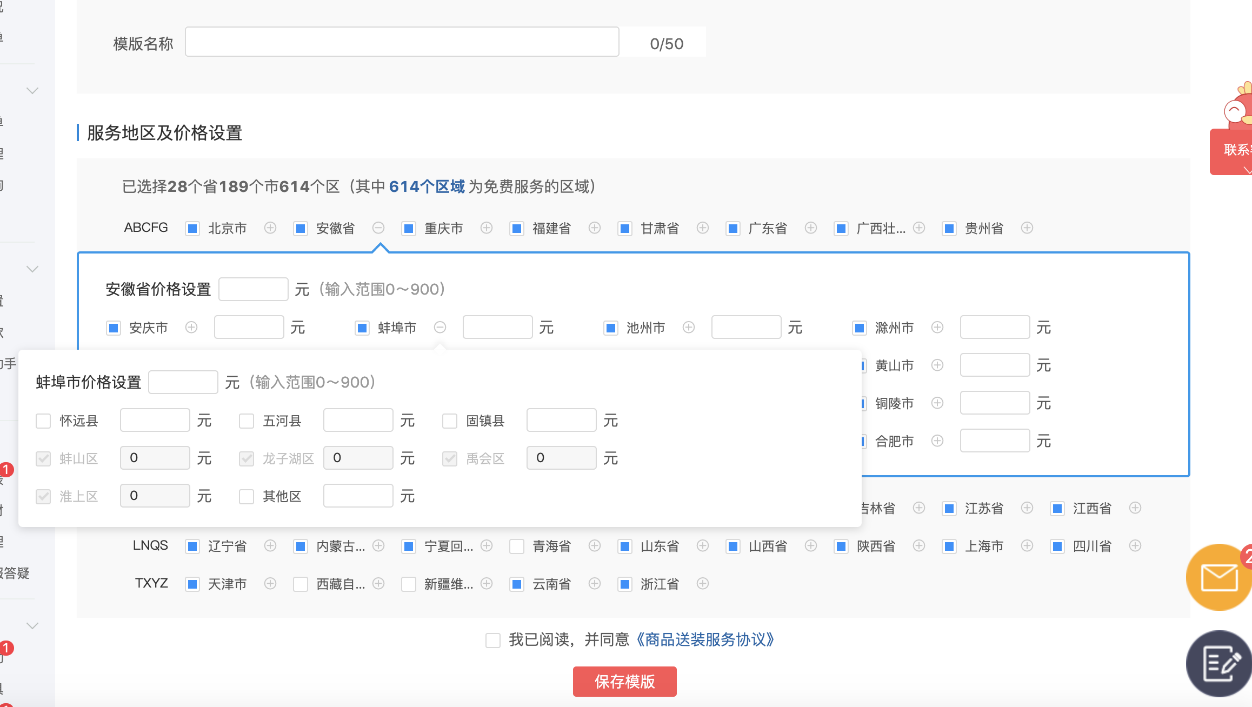The width and height of the screenshot is (1252, 707).
Task: Expand the 铜陵市 district list
Action: coord(937,403)
